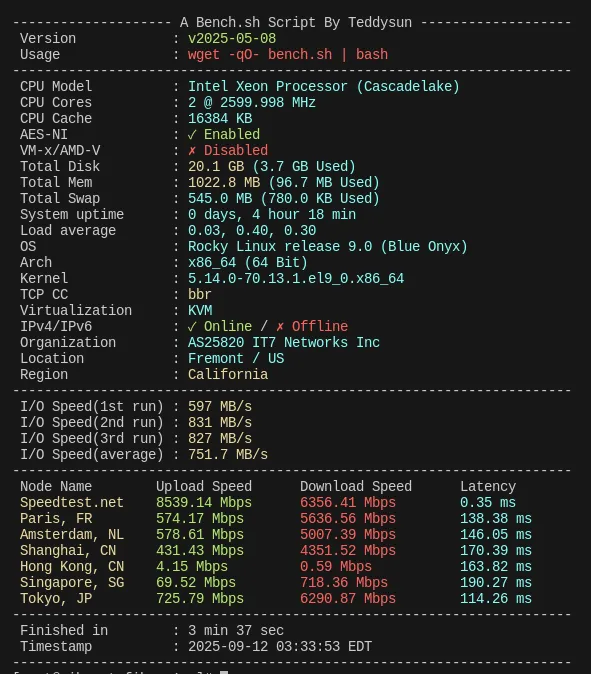Click the green IPv4 Online checkmark
The height and width of the screenshot is (674, 591).
(192, 327)
